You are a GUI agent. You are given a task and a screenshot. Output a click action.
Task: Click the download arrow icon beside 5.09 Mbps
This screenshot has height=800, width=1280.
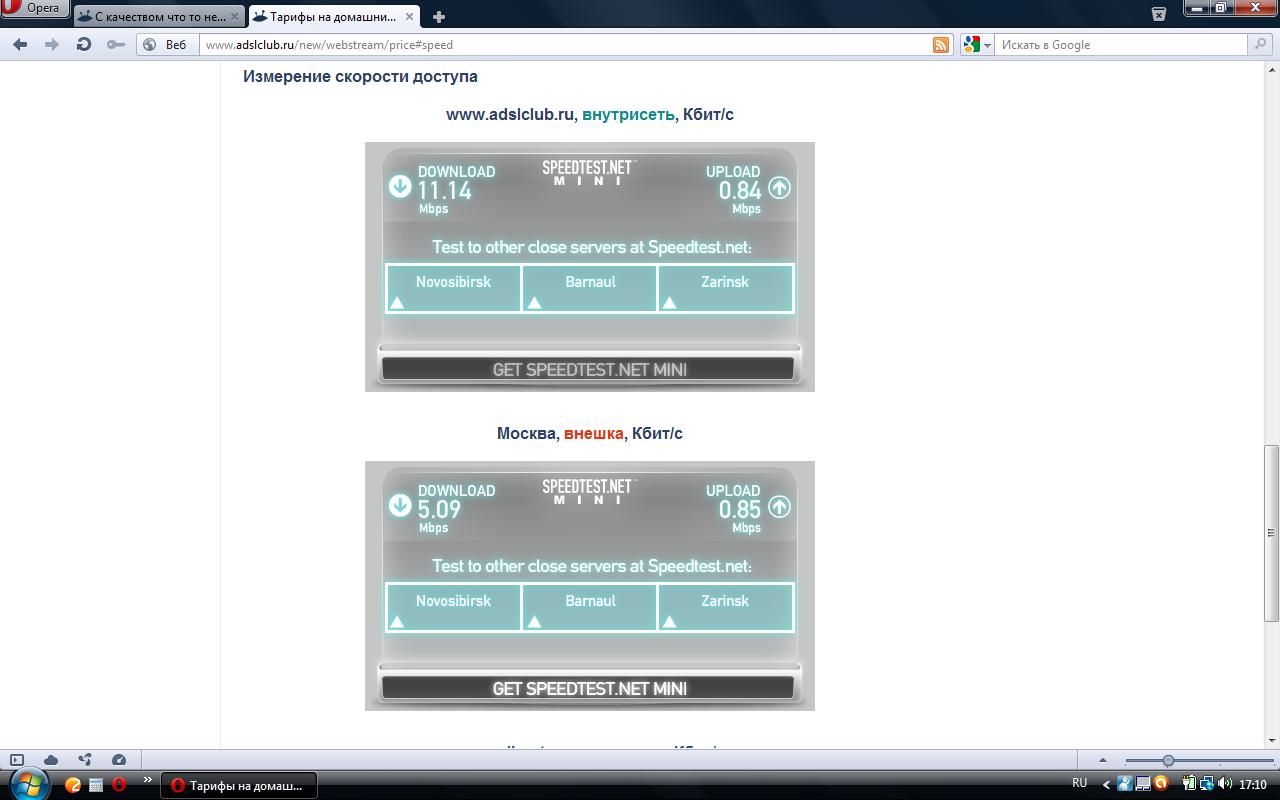click(400, 505)
